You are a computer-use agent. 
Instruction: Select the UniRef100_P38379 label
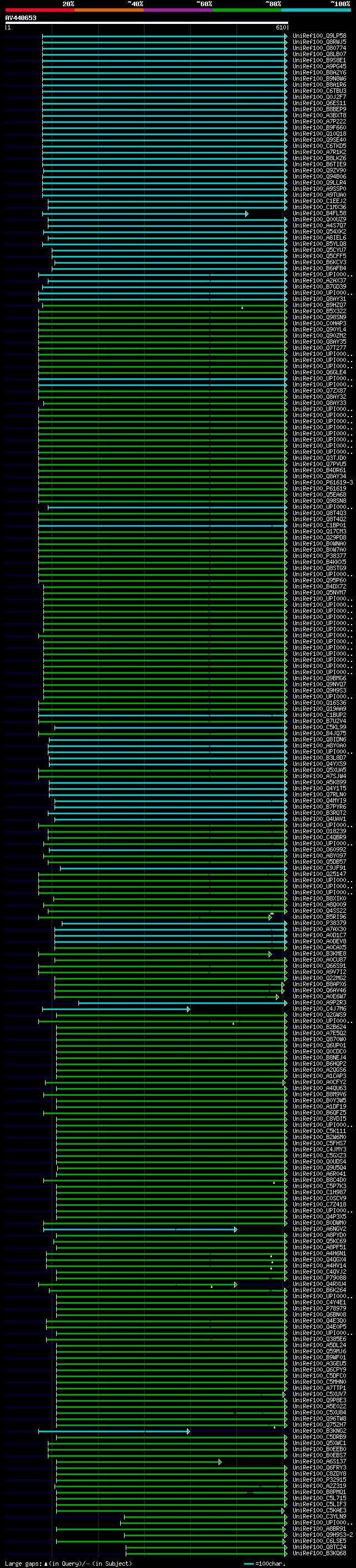[319, 923]
